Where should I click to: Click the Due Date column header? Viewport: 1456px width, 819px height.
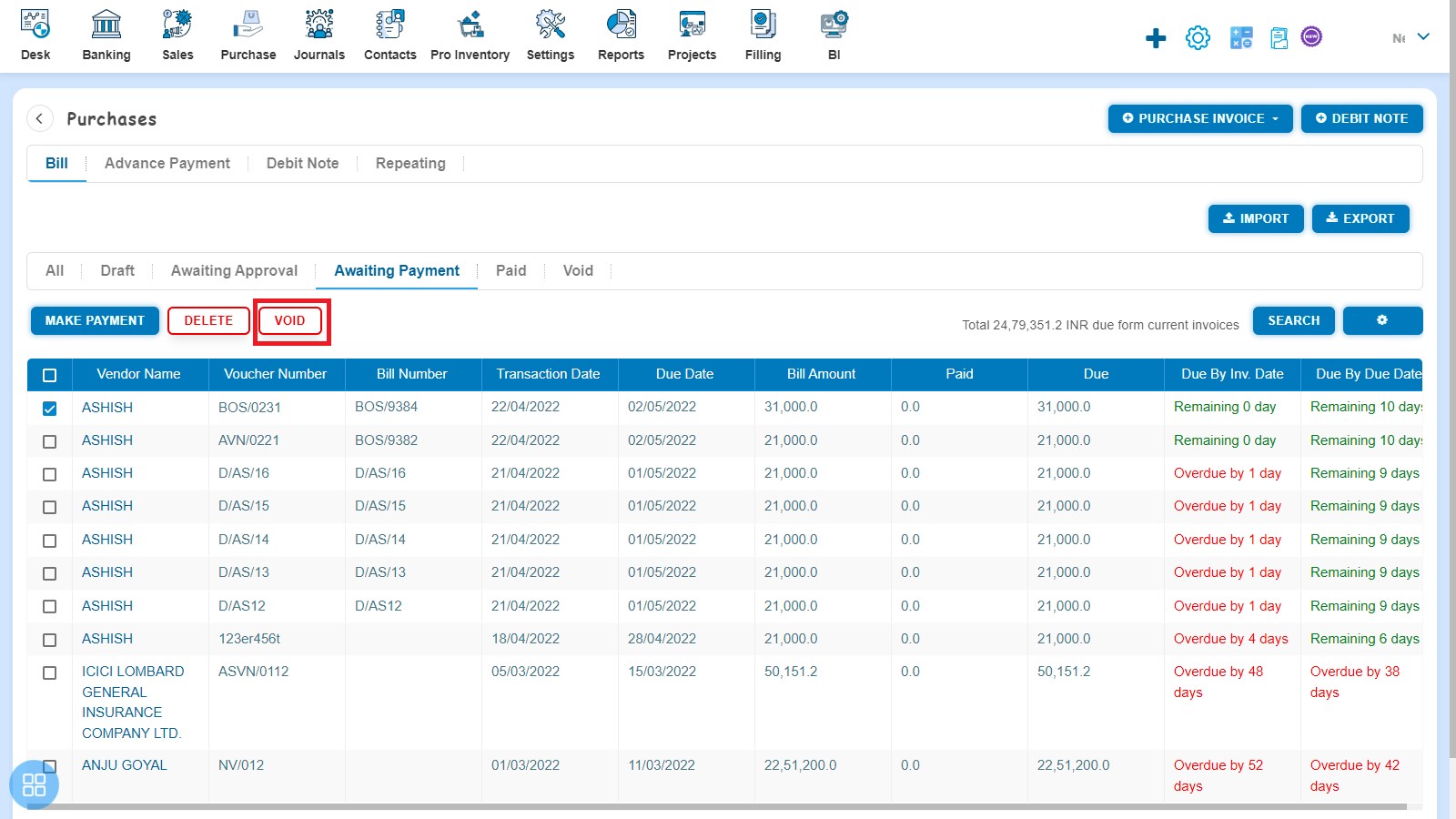click(685, 374)
